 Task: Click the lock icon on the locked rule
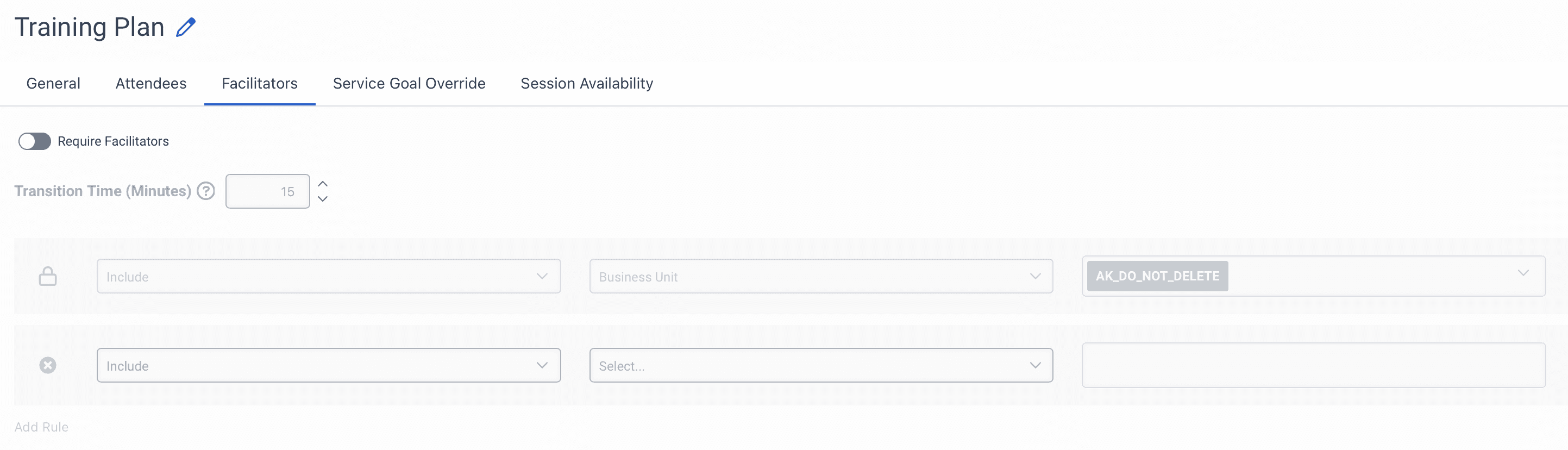pyautogui.click(x=48, y=276)
